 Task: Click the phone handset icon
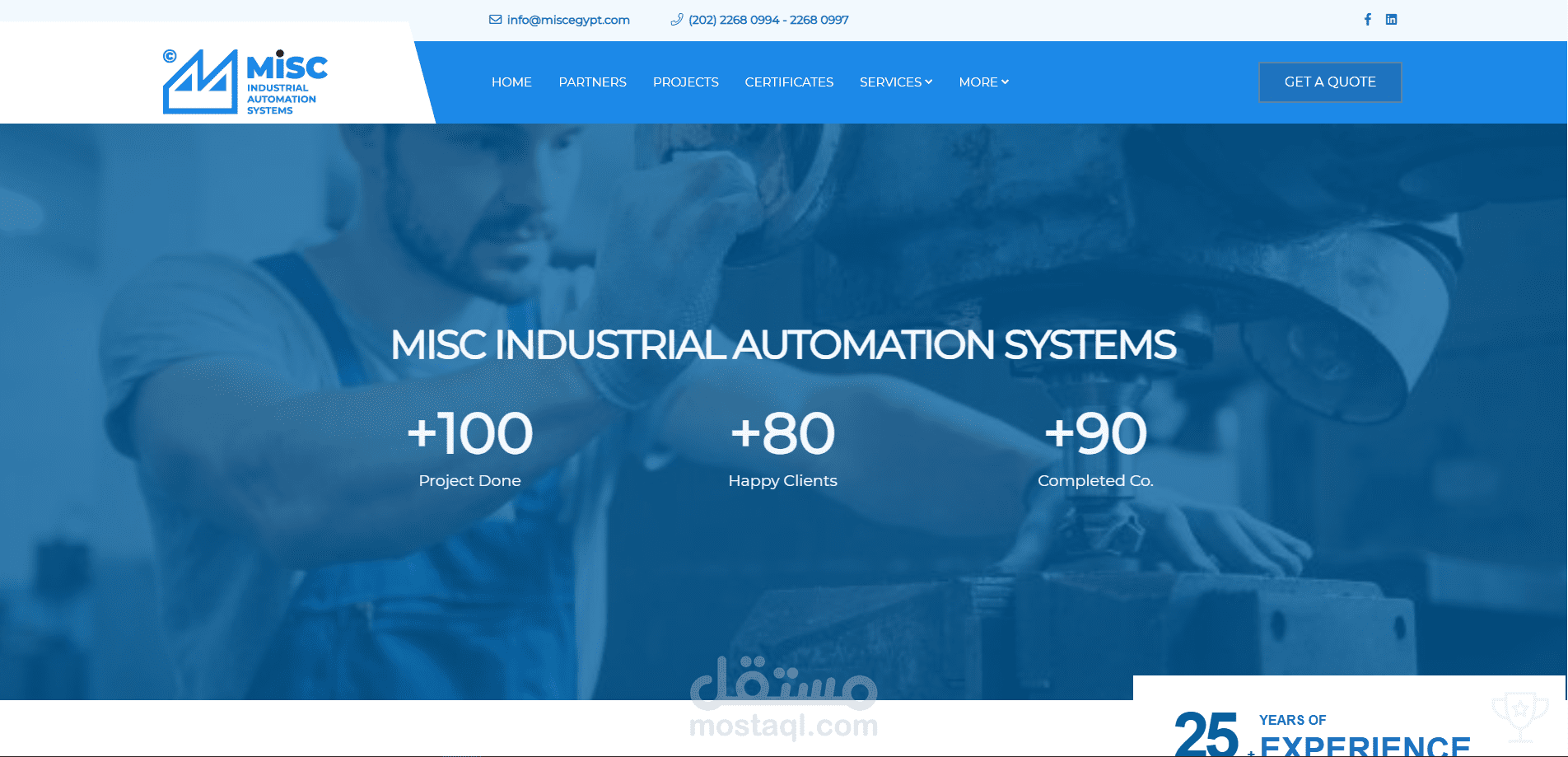click(x=677, y=20)
